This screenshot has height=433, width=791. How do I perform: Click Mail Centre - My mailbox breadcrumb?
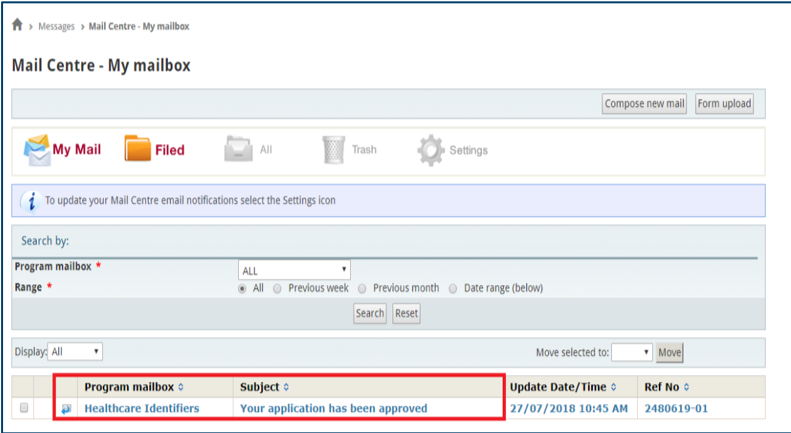point(139,26)
